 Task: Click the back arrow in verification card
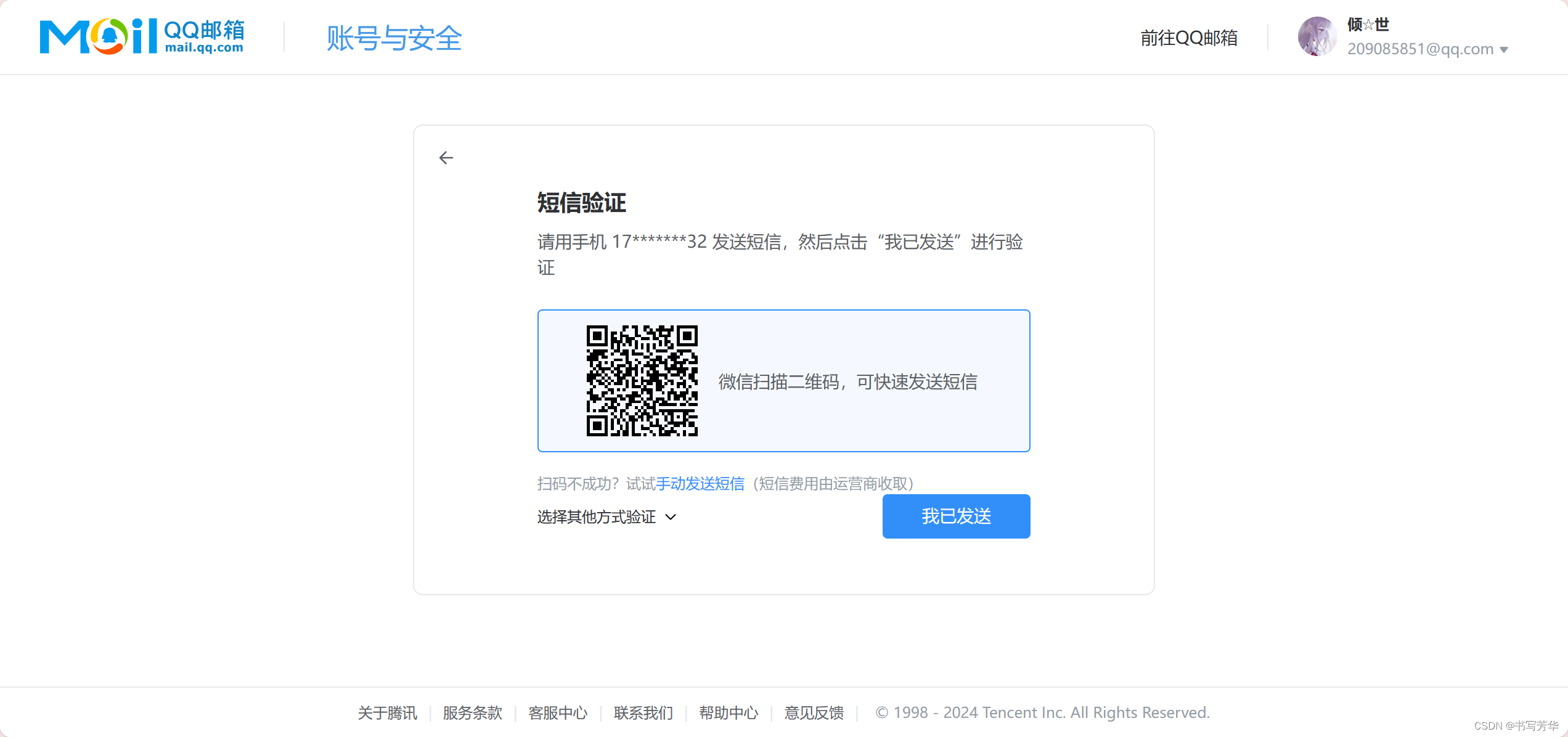[446, 158]
